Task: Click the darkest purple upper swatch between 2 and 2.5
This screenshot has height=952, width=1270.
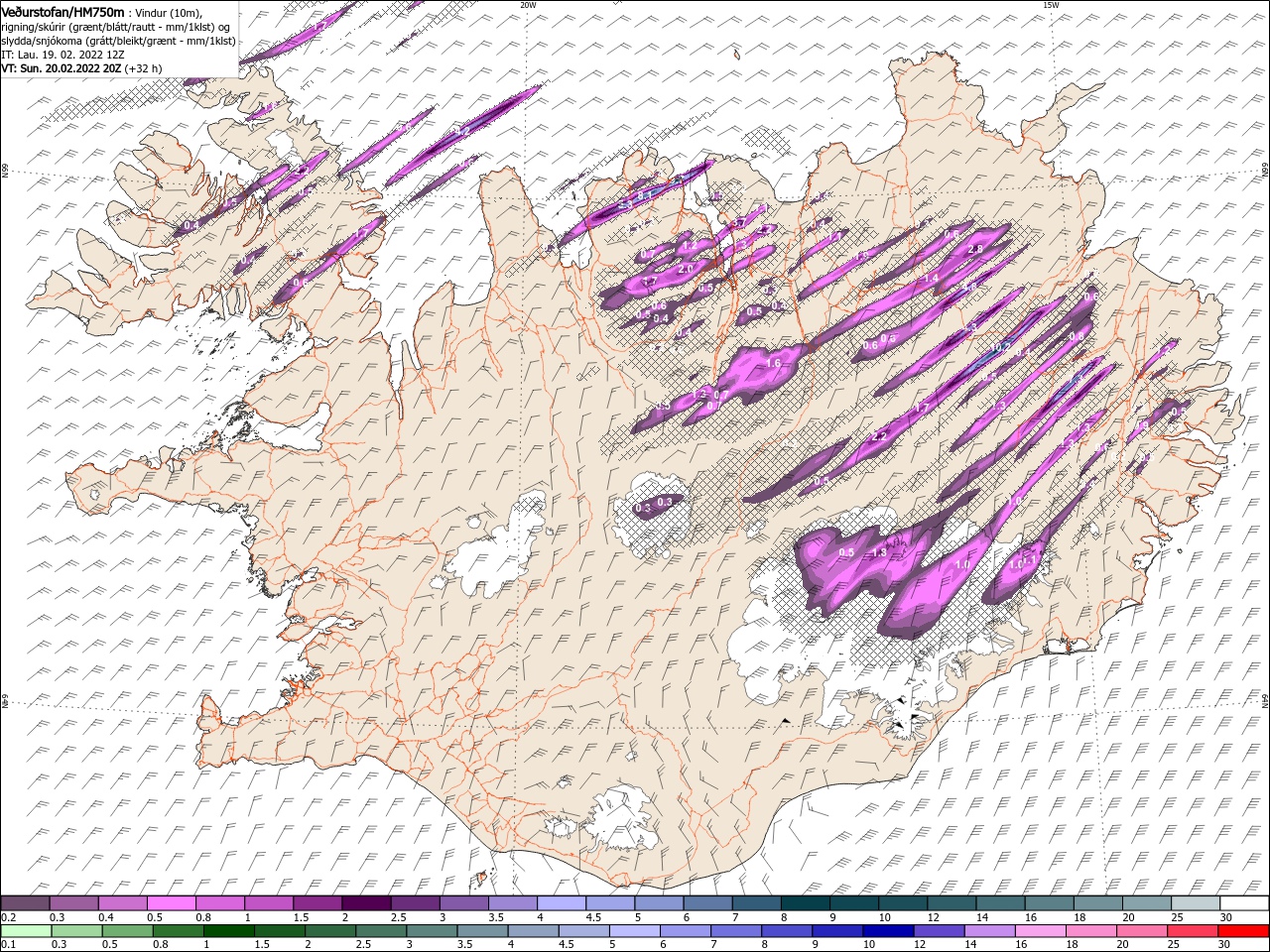Action: 366,903
